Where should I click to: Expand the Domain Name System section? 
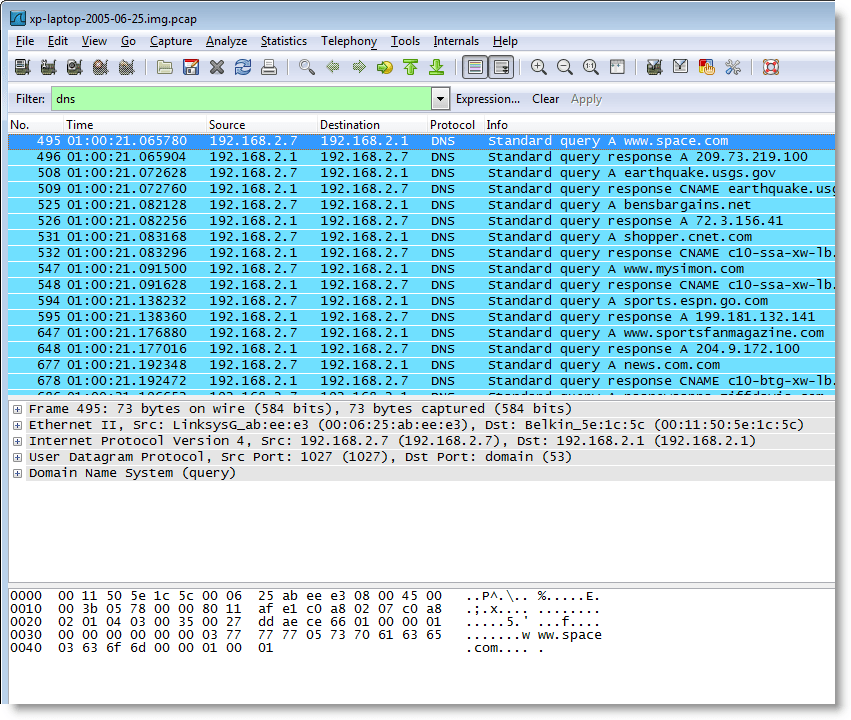point(17,473)
